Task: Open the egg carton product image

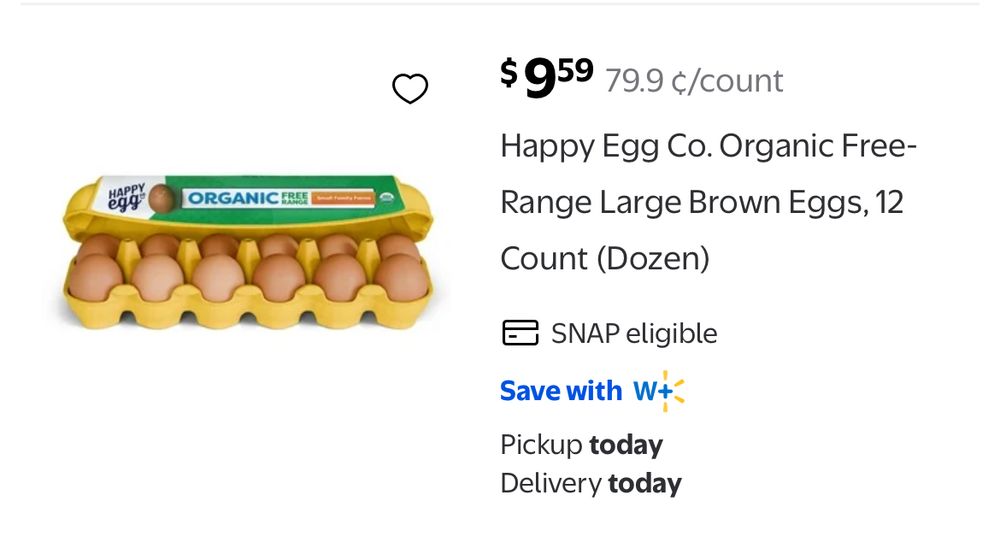Action: pos(248,252)
